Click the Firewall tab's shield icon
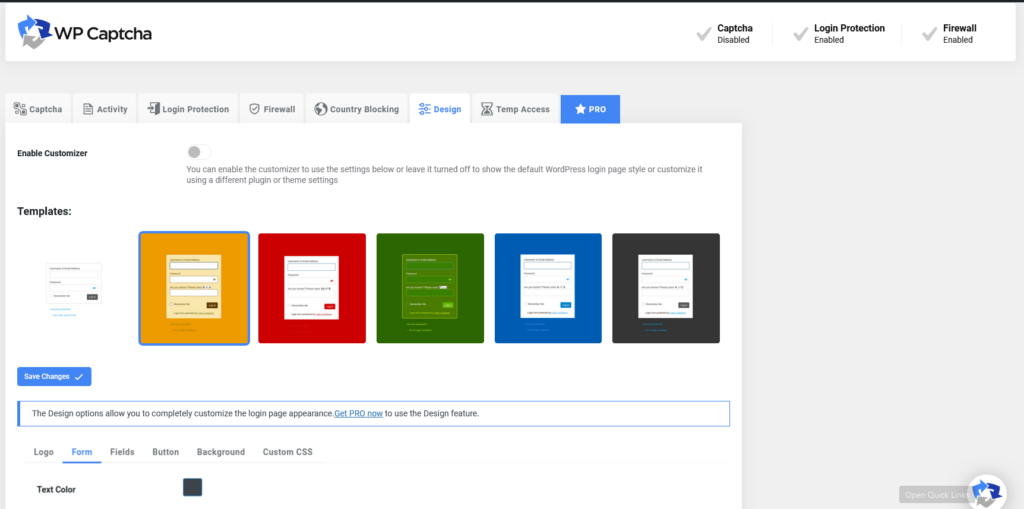The image size is (1024, 509). click(255, 109)
